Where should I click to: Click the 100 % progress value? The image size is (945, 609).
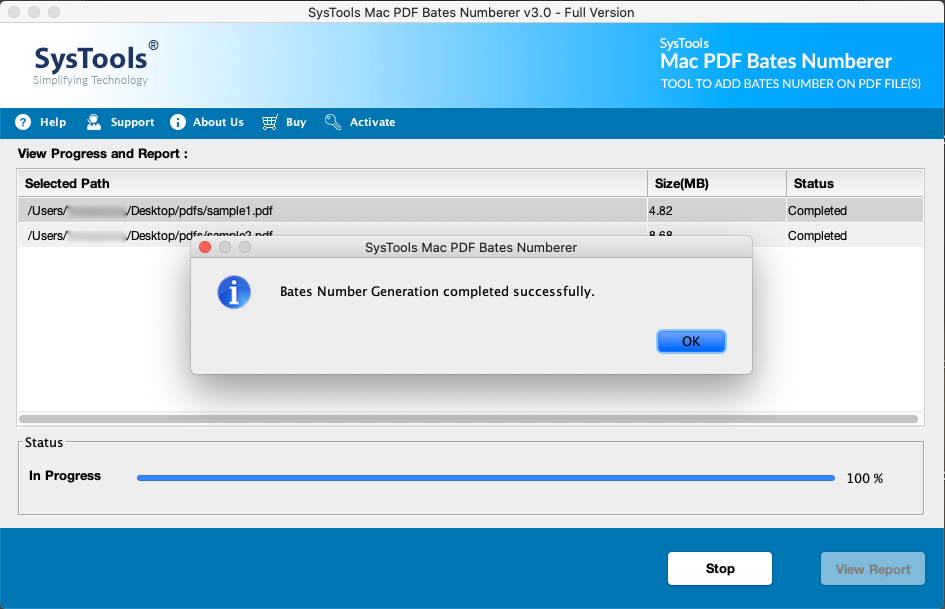[864, 478]
